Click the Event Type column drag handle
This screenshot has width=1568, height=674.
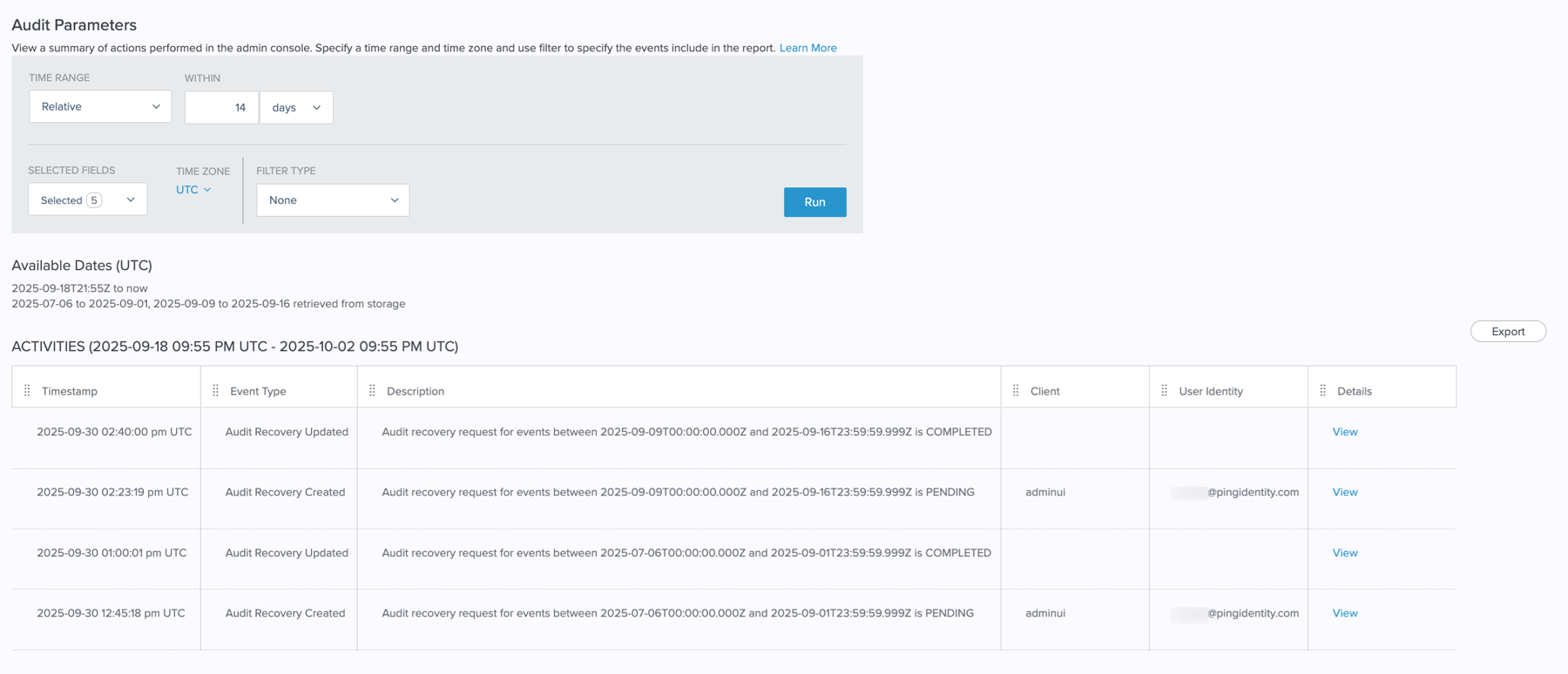click(216, 391)
